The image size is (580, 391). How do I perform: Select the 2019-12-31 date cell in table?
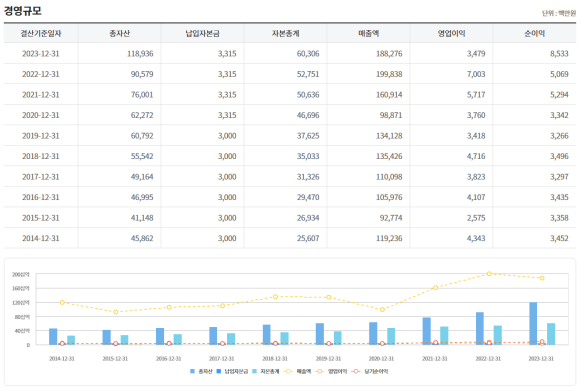(x=41, y=136)
